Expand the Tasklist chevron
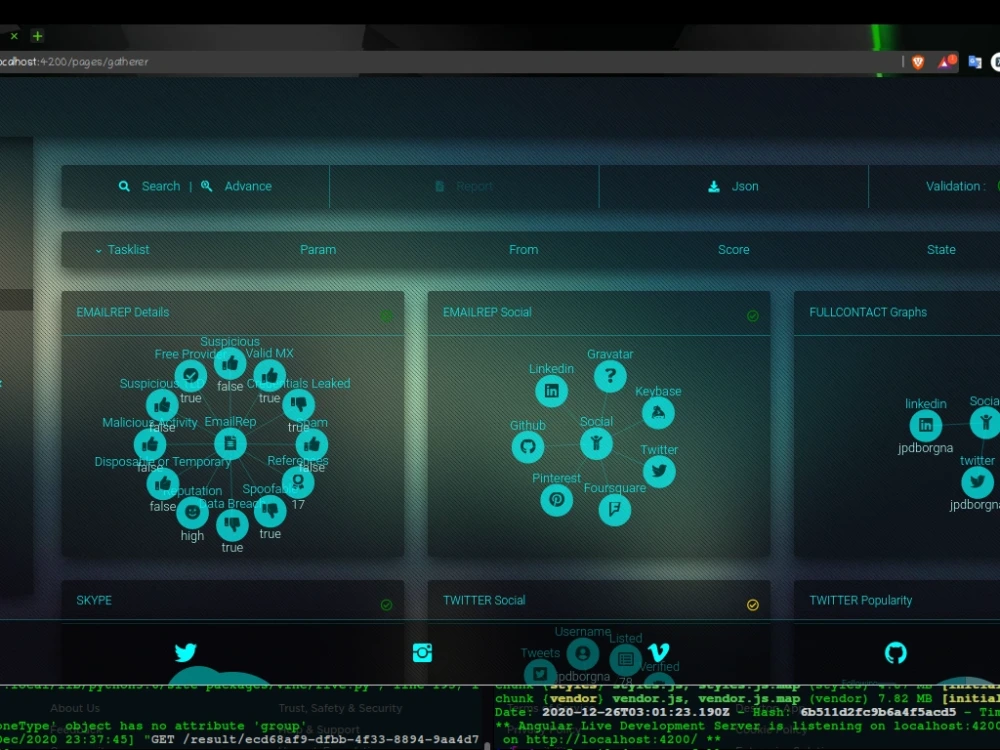1000x750 pixels. [98, 251]
